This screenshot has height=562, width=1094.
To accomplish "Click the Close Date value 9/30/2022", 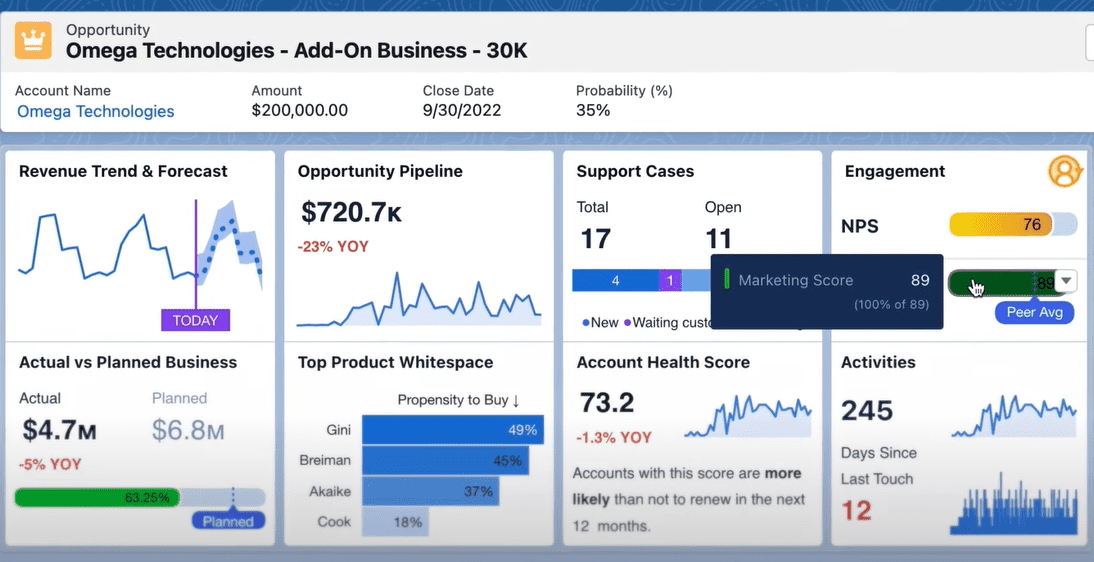I will tap(462, 110).
